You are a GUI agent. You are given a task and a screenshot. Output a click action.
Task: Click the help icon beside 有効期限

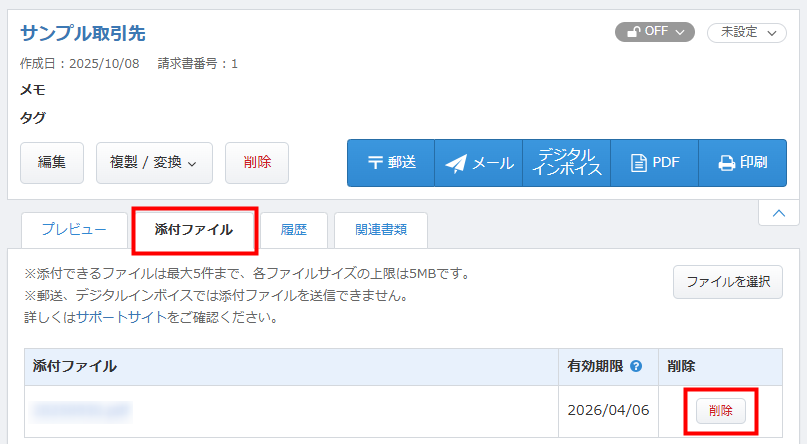tap(636, 367)
